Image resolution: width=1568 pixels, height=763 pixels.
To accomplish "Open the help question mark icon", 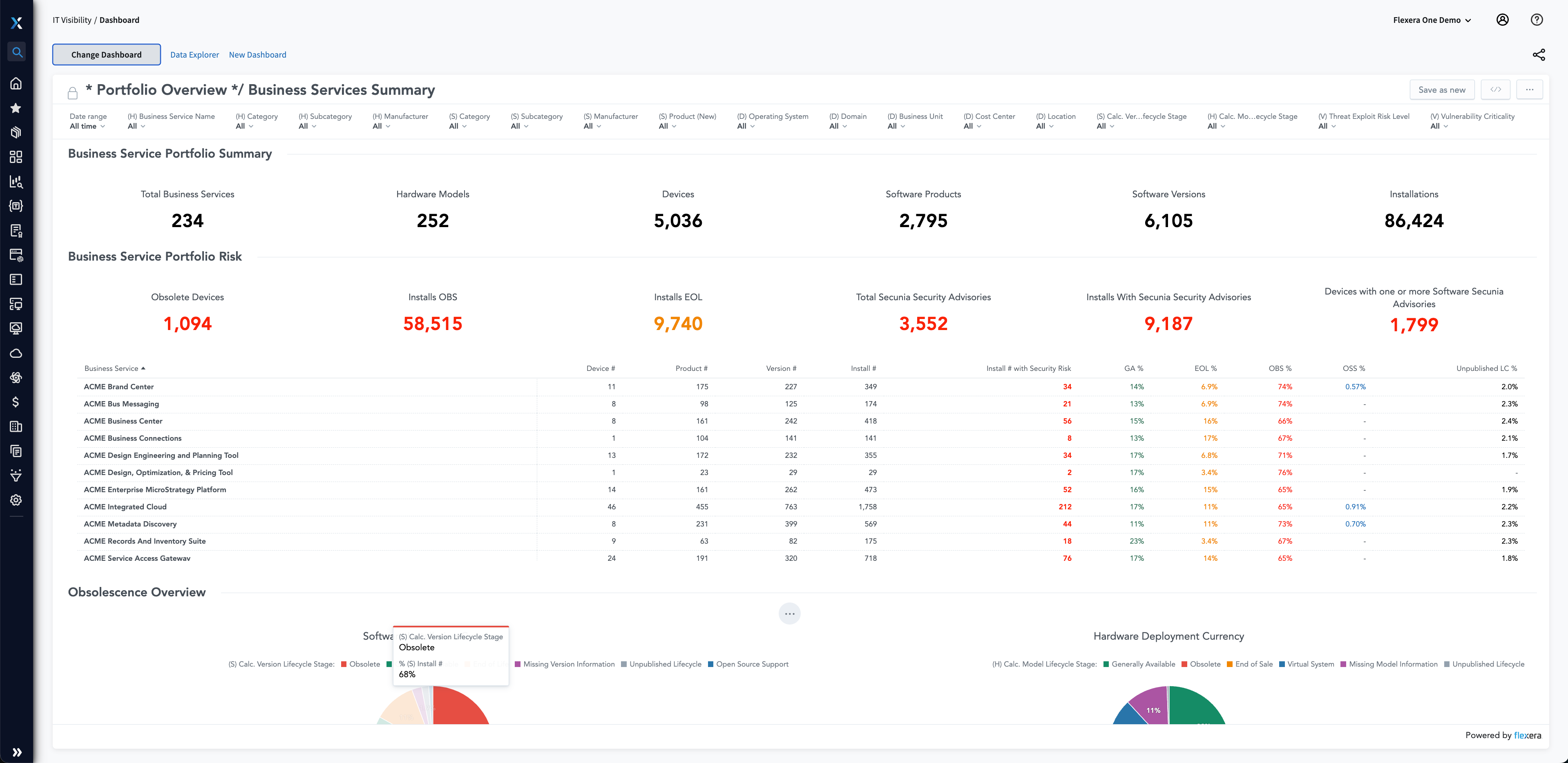I will 1537,20.
